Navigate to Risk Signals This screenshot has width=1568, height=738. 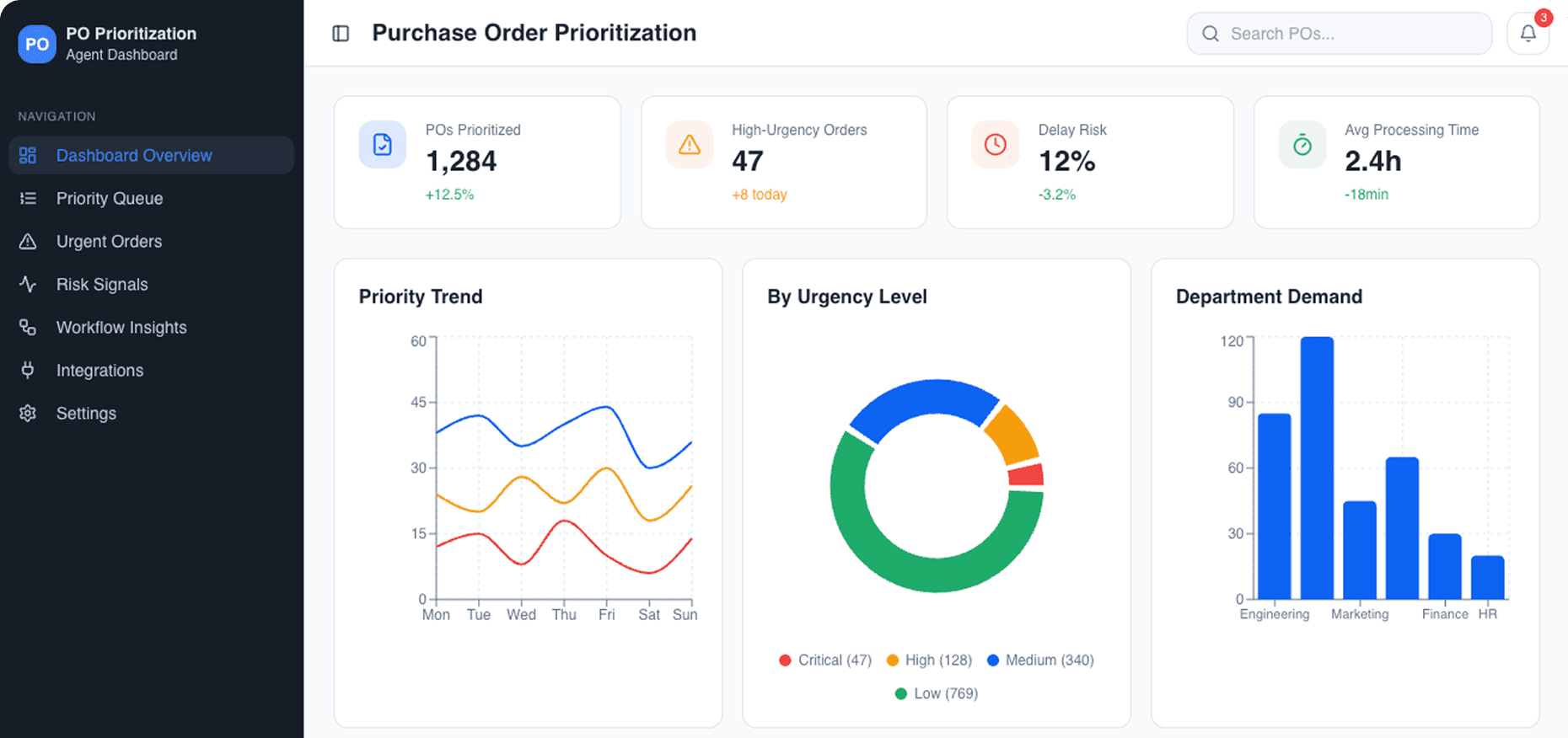click(151, 284)
